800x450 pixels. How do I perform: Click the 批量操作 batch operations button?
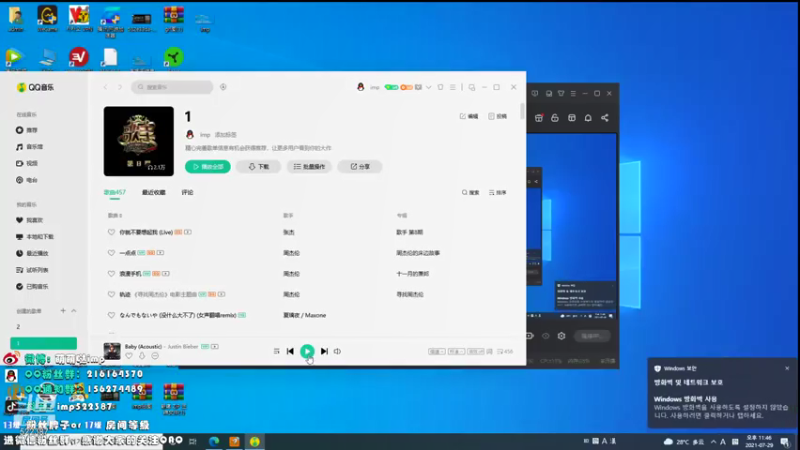pos(309,167)
